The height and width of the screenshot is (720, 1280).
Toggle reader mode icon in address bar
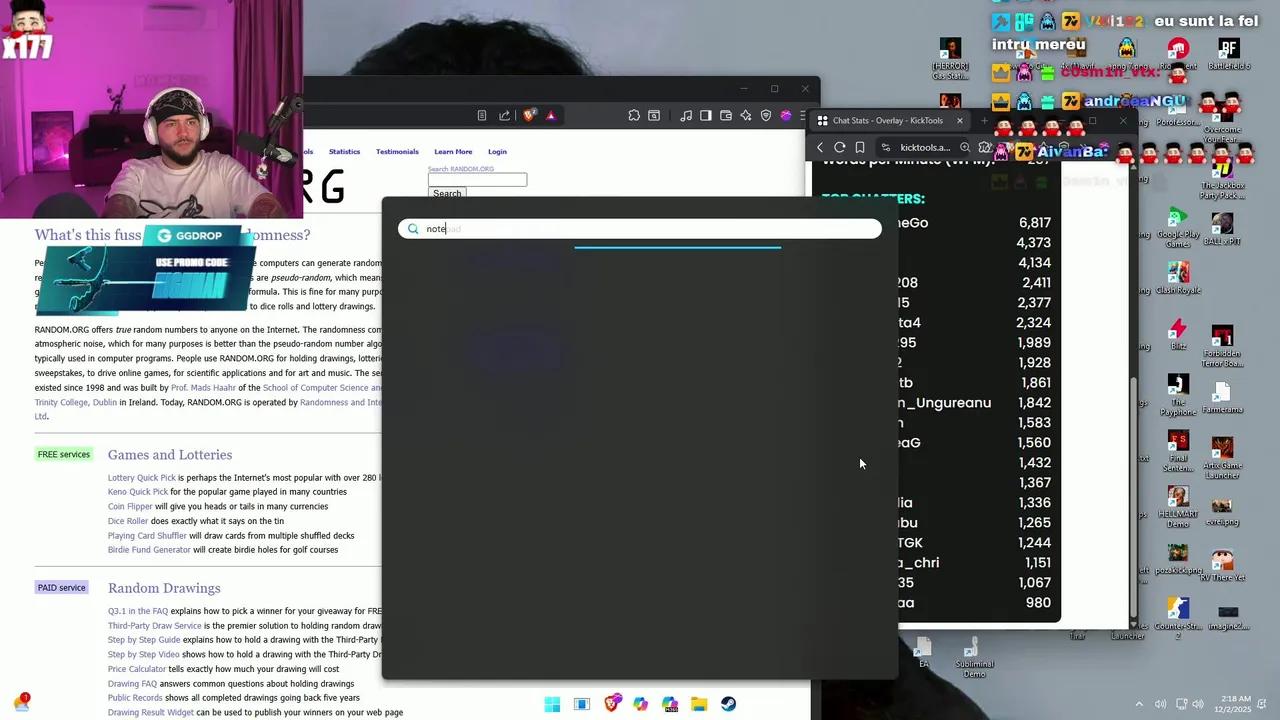pyautogui.click(x=482, y=116)
